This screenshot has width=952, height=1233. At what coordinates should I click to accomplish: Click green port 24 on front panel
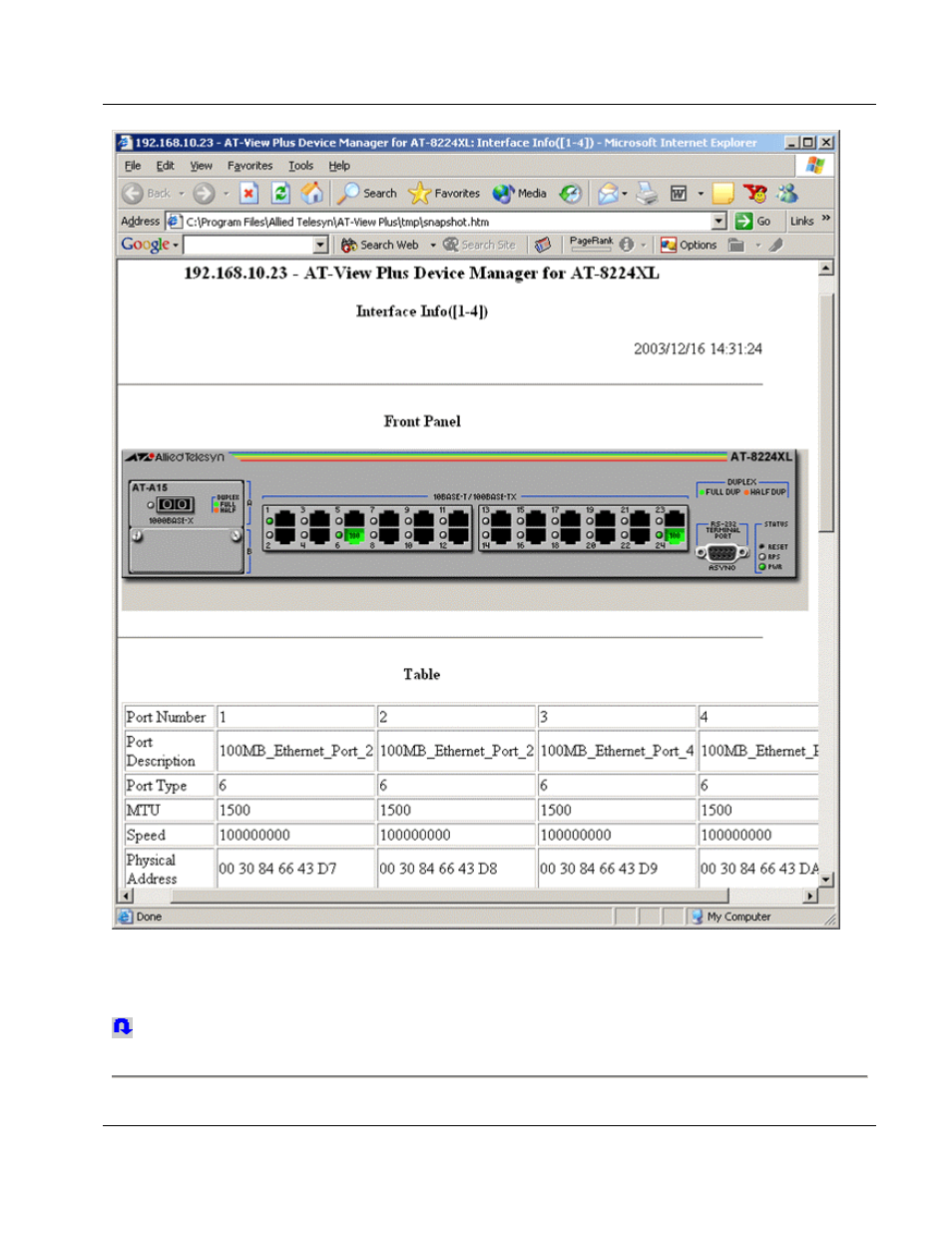(x=675, y=536)
